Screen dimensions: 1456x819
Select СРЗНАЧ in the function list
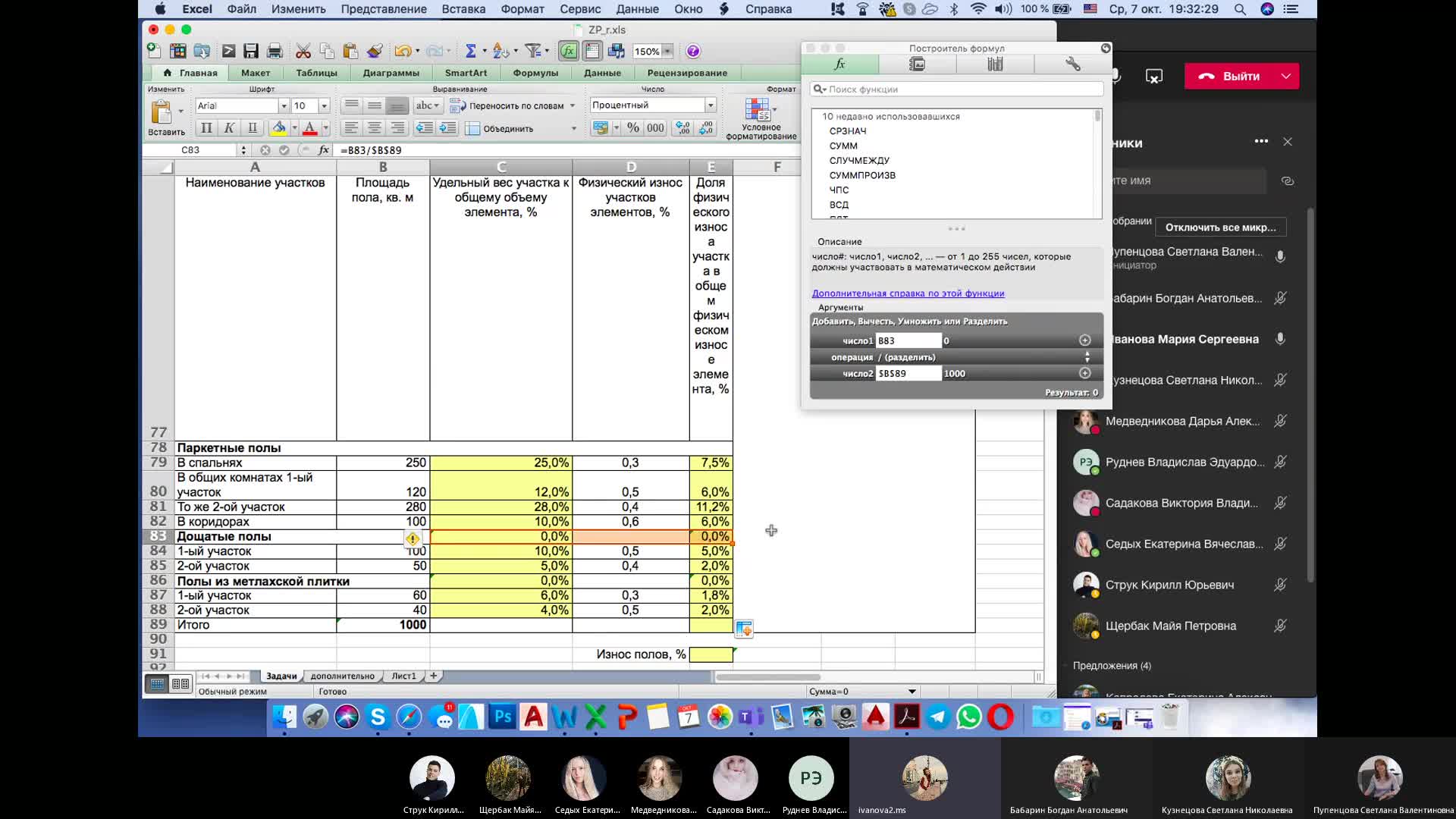click(x=848, y=131)
